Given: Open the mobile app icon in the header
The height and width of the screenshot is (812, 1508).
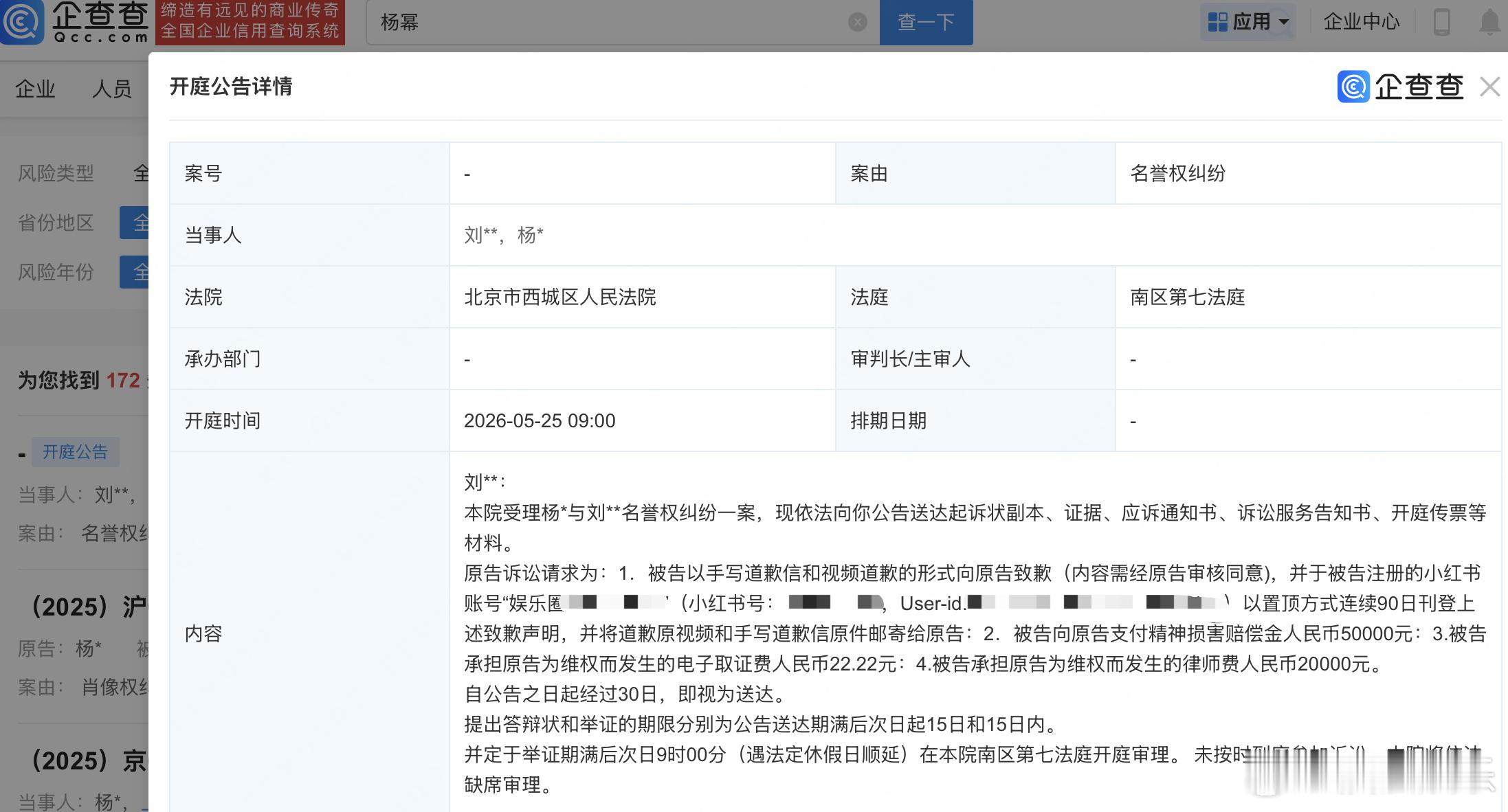Looking at the screenshot, I should click(x=1443, y=21).
